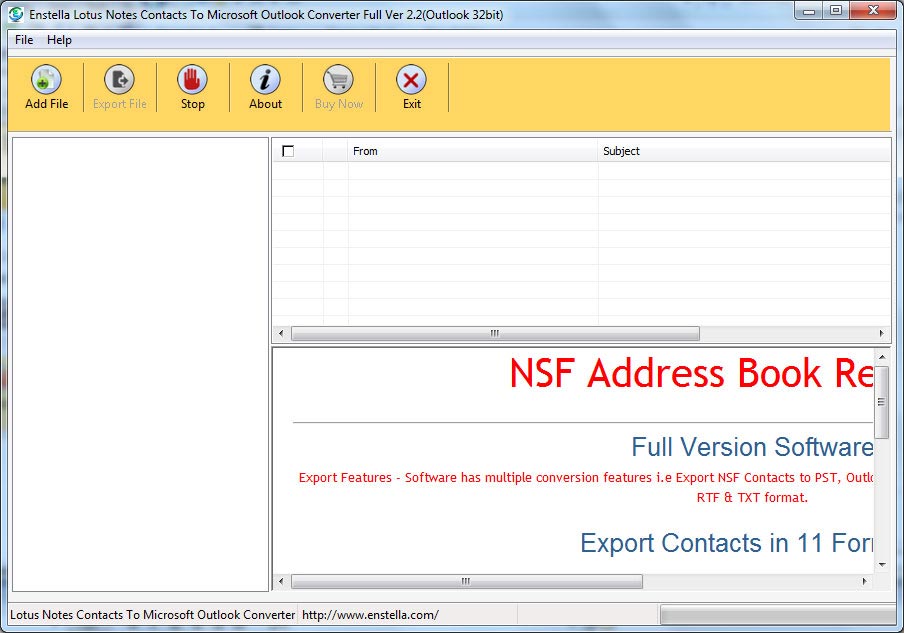
Task: Click right arrow of message list scrollbar
Action: click(882, 333)
